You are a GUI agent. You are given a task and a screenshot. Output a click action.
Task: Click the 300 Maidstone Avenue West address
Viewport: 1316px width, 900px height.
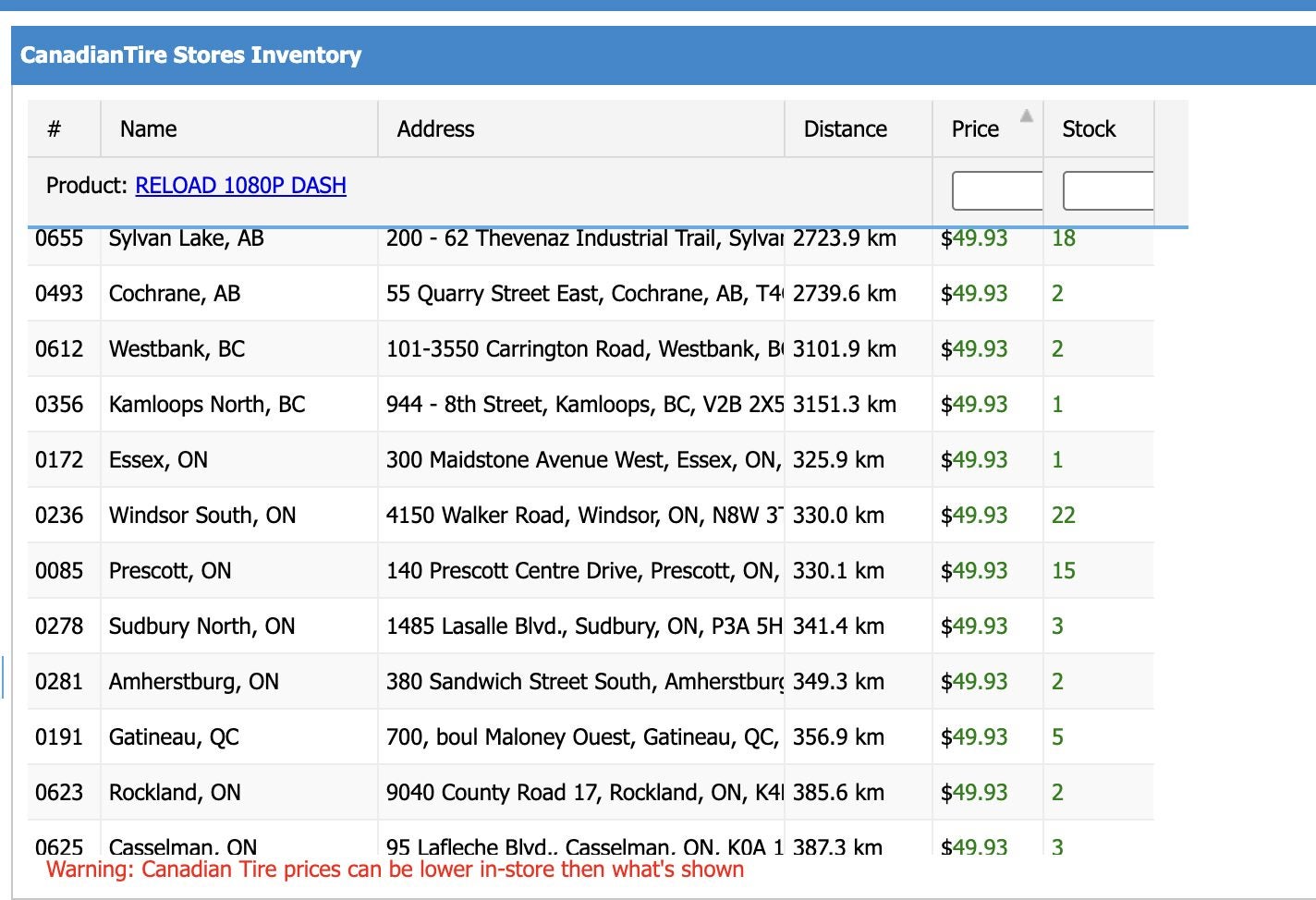click(584, 460)
